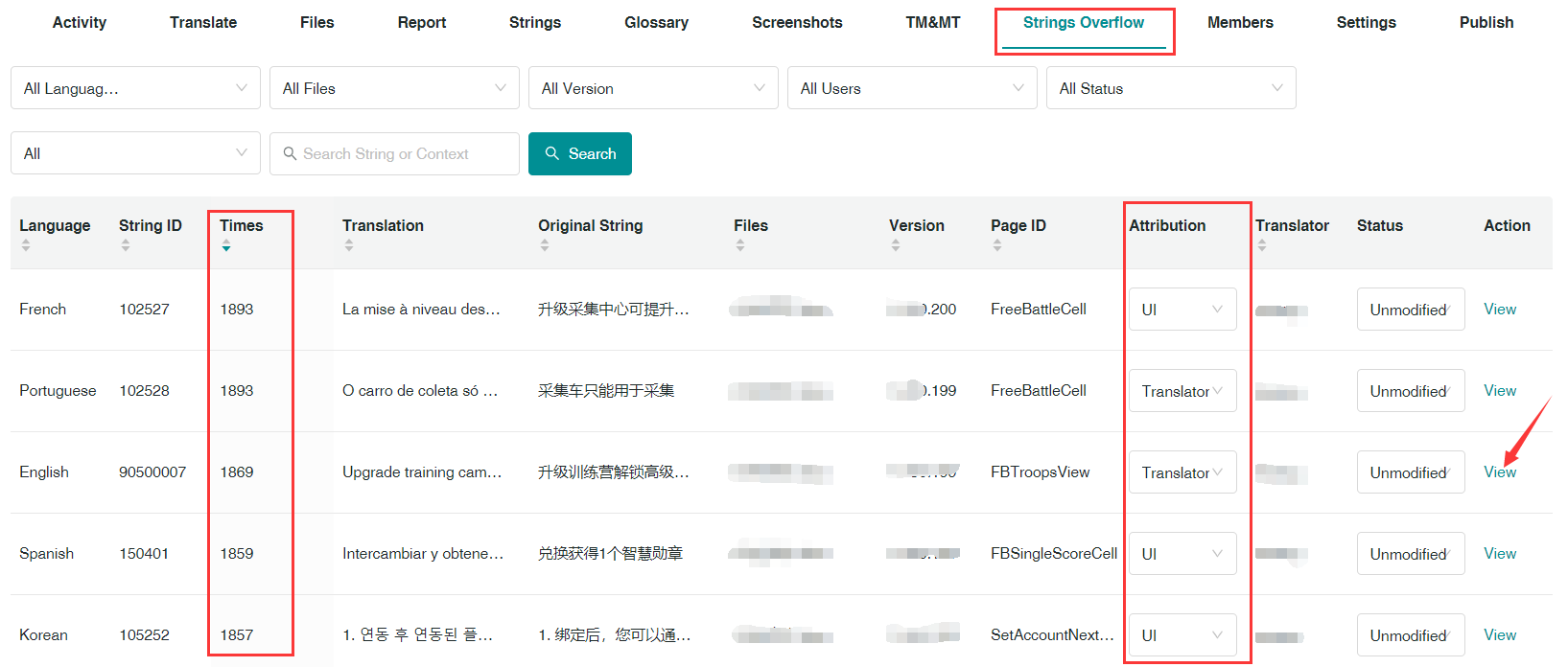This screenshot has width=1568, height=667.
Task: Sort by Files column arrows
Action: (x=740, y=245)
